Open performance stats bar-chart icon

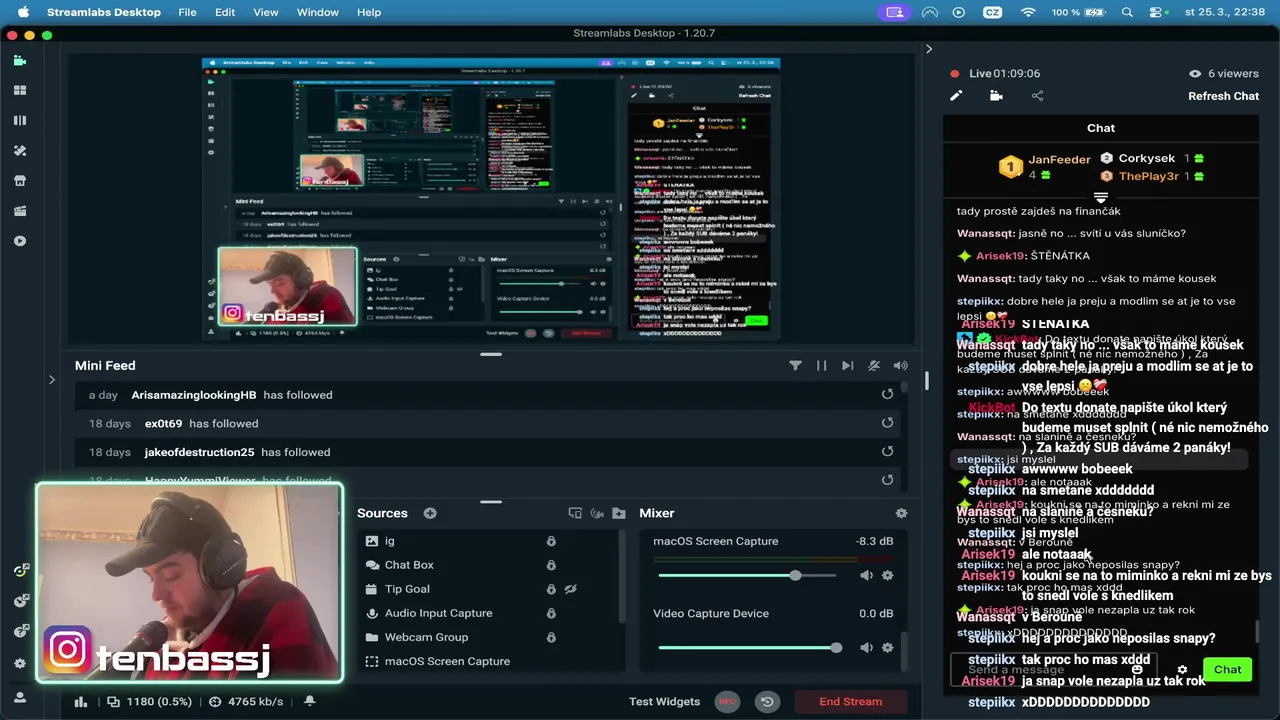(81, 702)
